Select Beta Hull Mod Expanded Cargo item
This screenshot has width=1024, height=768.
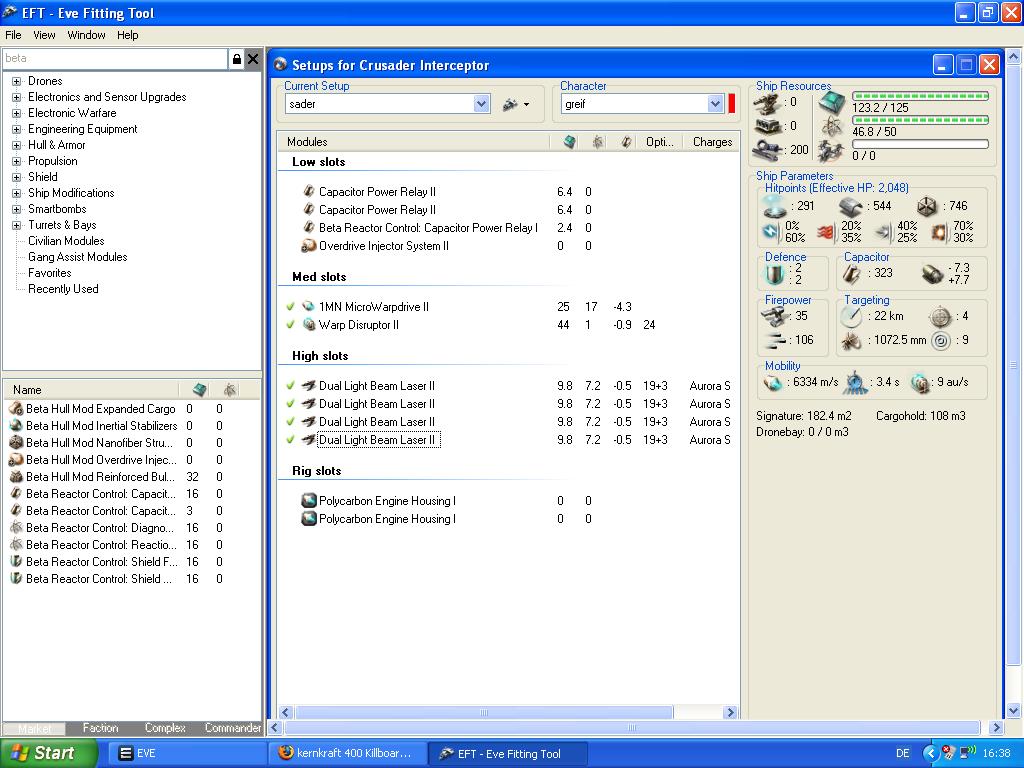[x=101, y=409]
